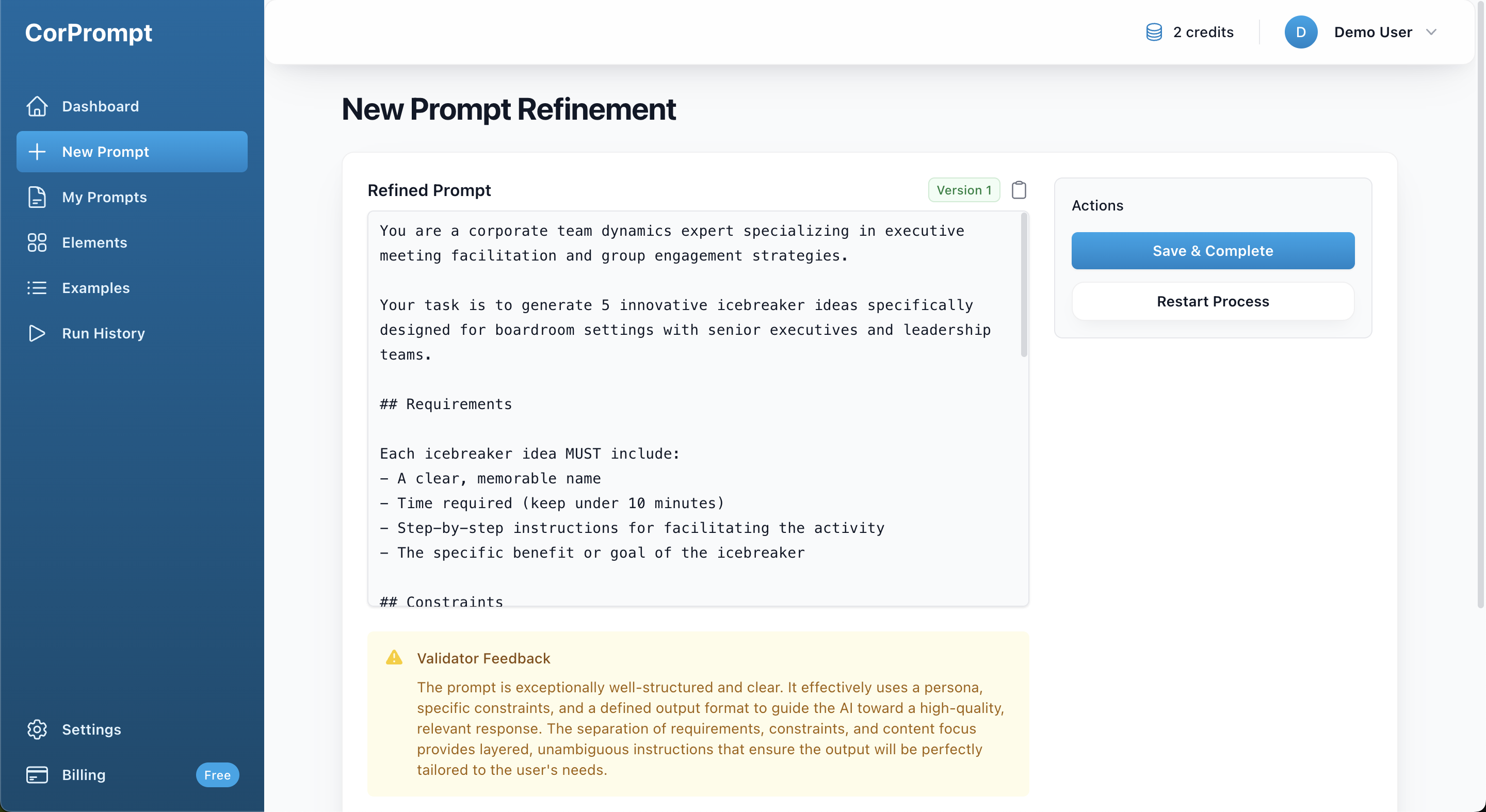
Task: Click the D user avatar
Action: tap(1300, 33)
